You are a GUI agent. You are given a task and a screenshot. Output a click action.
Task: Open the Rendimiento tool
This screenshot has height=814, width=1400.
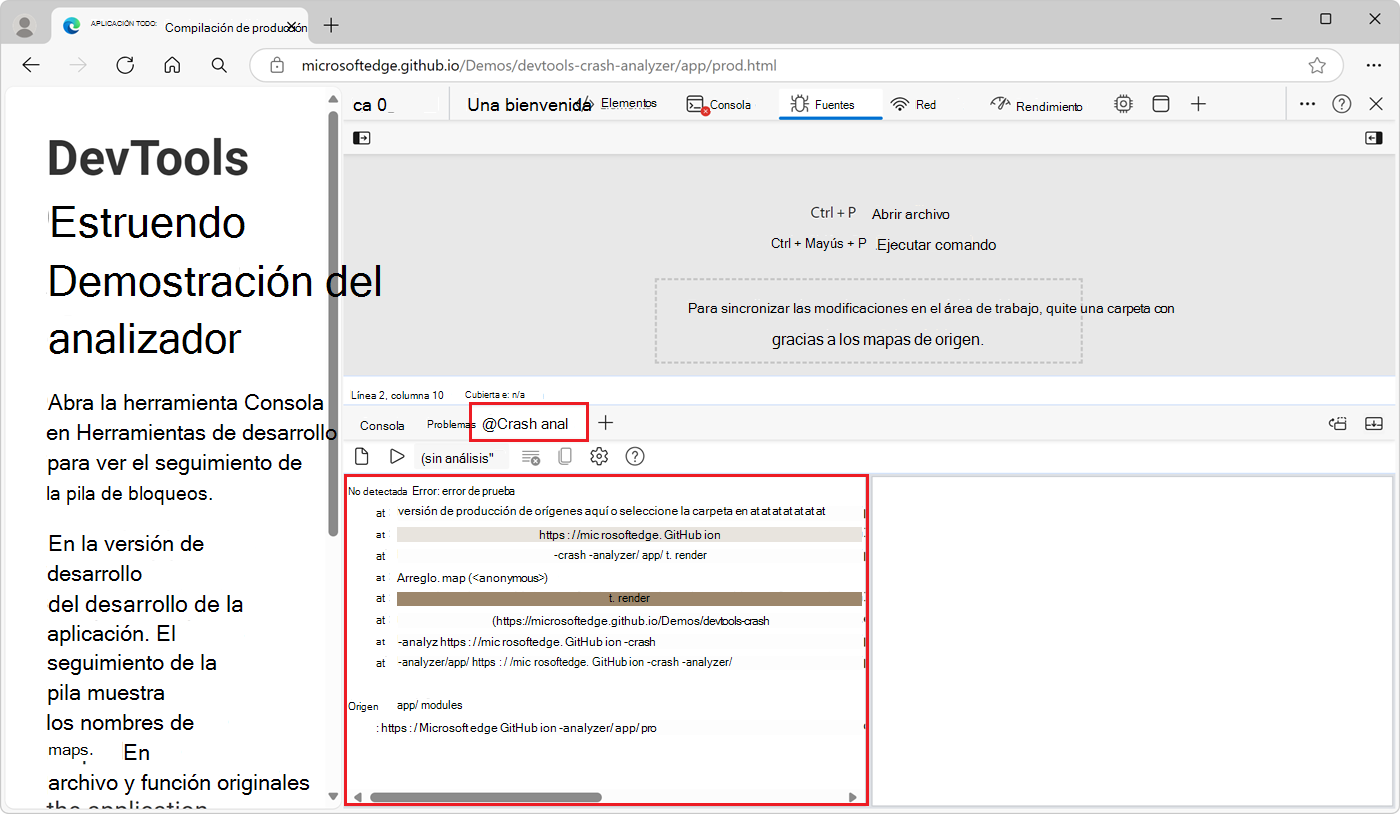point(1036,105)
